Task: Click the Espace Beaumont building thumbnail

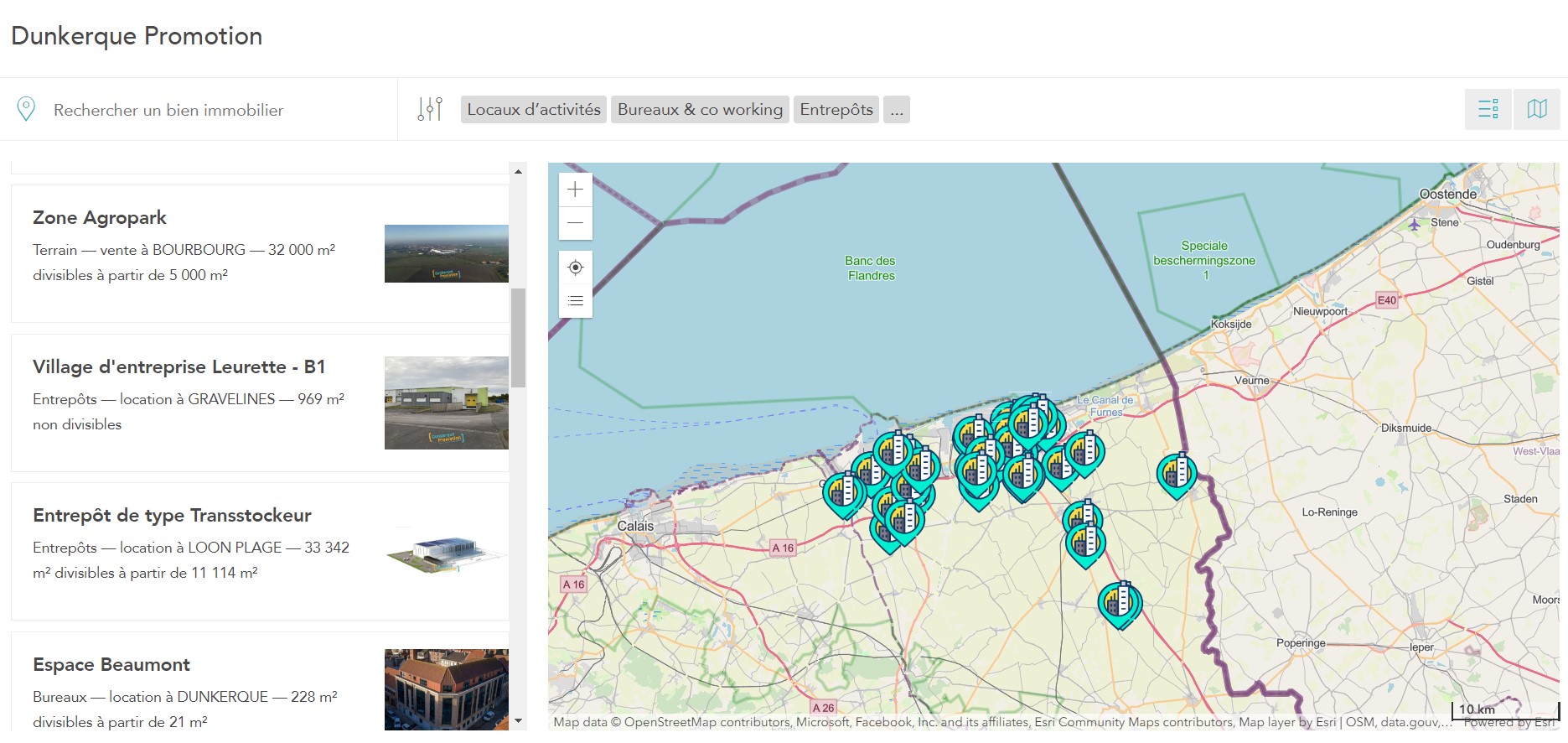Action: [x=446, y=688]
